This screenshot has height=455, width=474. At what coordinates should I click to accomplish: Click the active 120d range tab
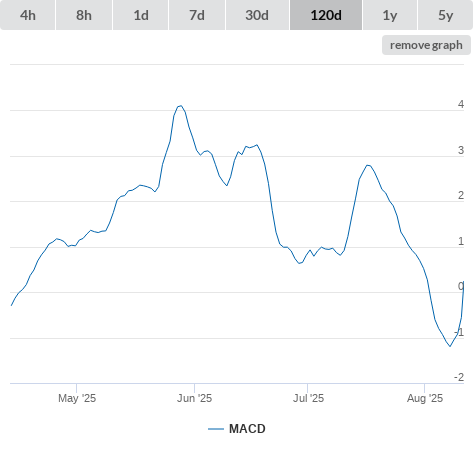click(326, 15)
